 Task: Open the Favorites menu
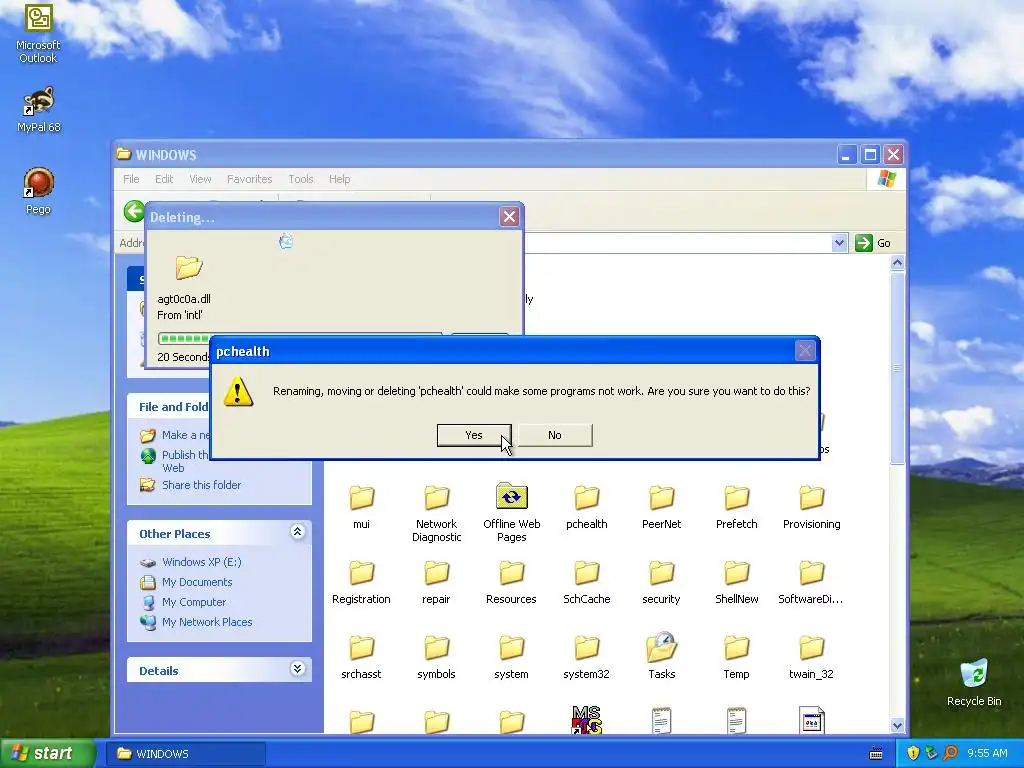[x=249, y=179]
